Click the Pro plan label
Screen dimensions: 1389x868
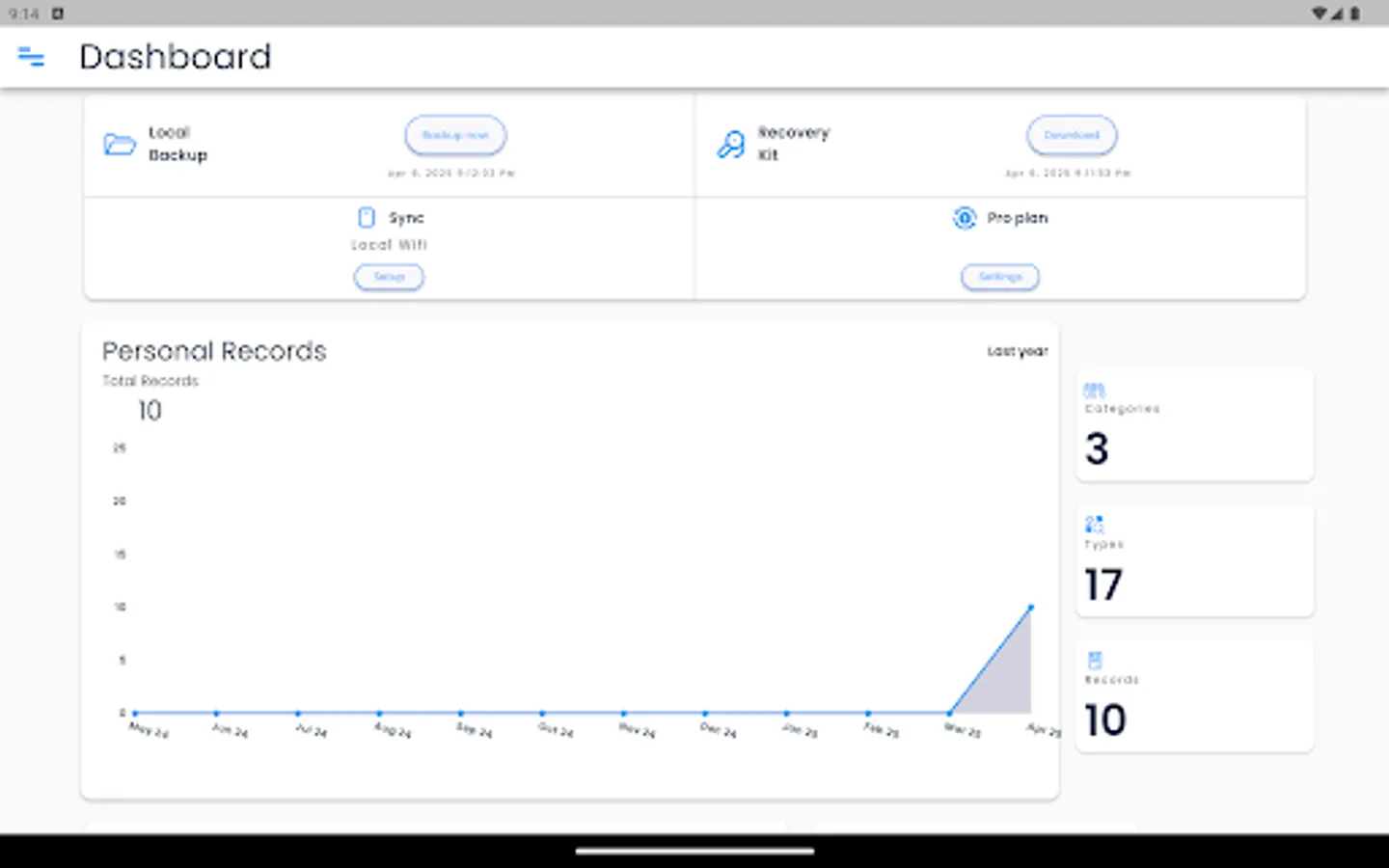click(x=1018, y=218)
